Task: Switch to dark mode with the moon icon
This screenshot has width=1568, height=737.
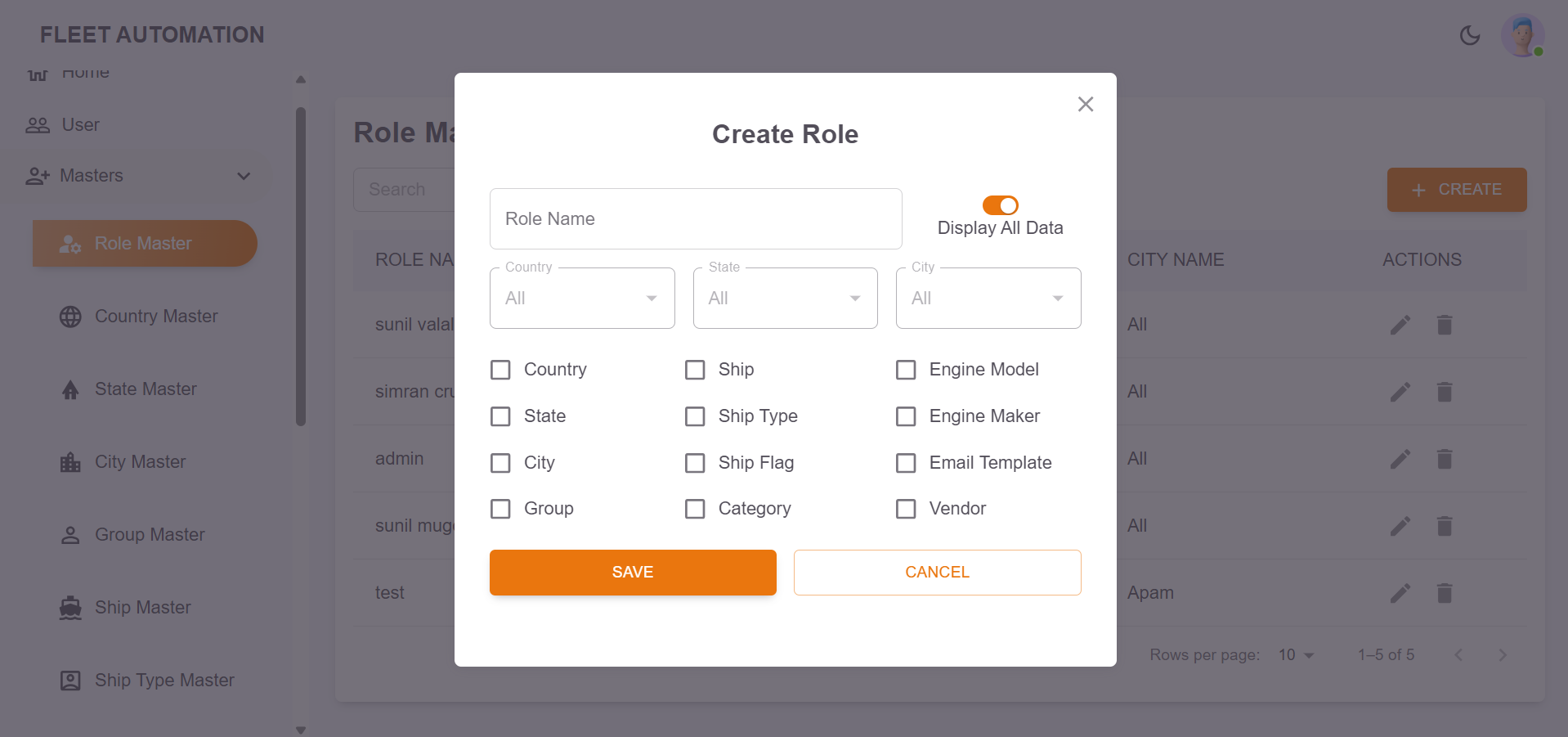Action: 1469,35
